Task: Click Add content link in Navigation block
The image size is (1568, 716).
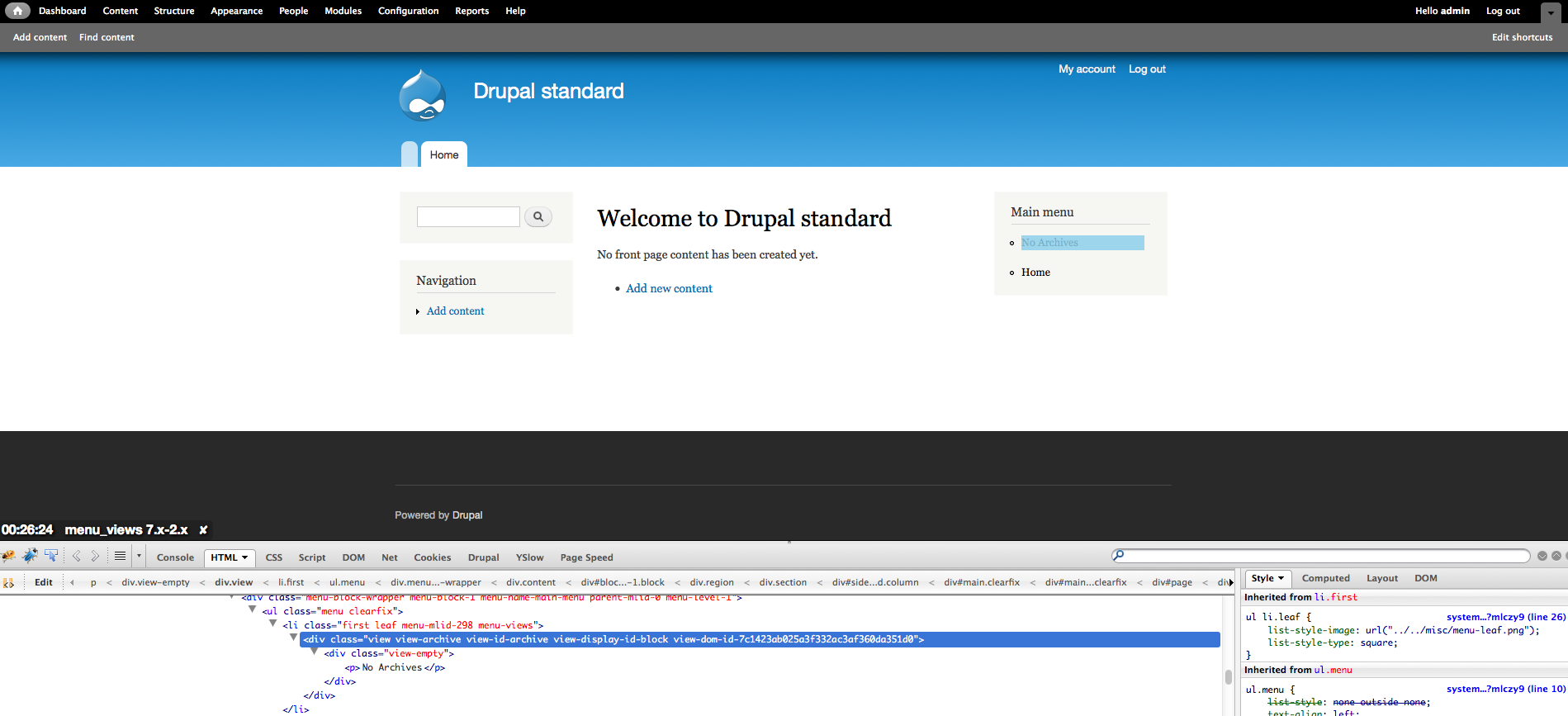Action: pos(455,311)
